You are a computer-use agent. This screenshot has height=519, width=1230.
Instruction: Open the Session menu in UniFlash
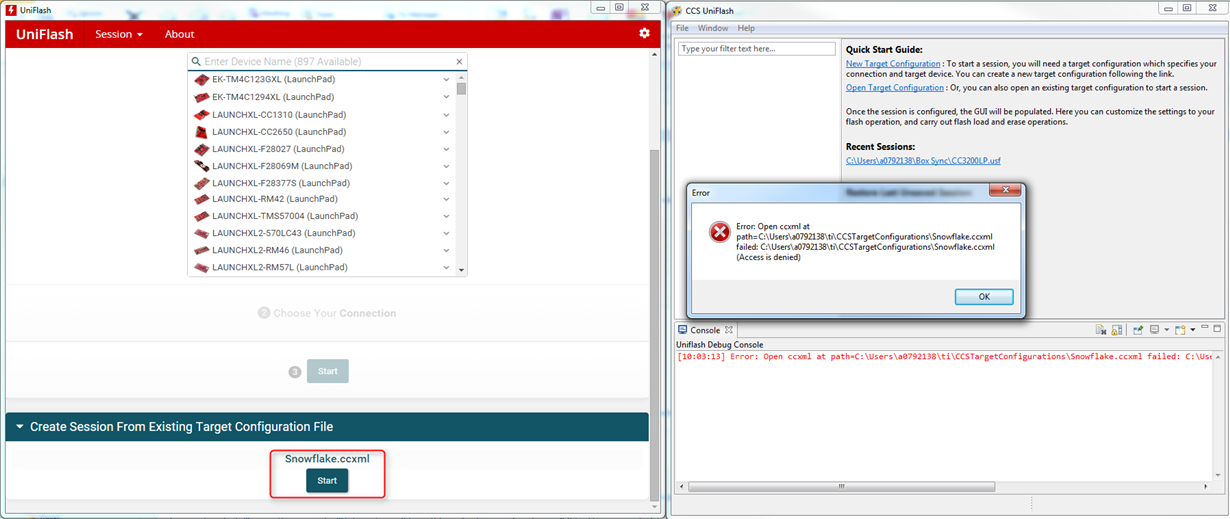118,34
